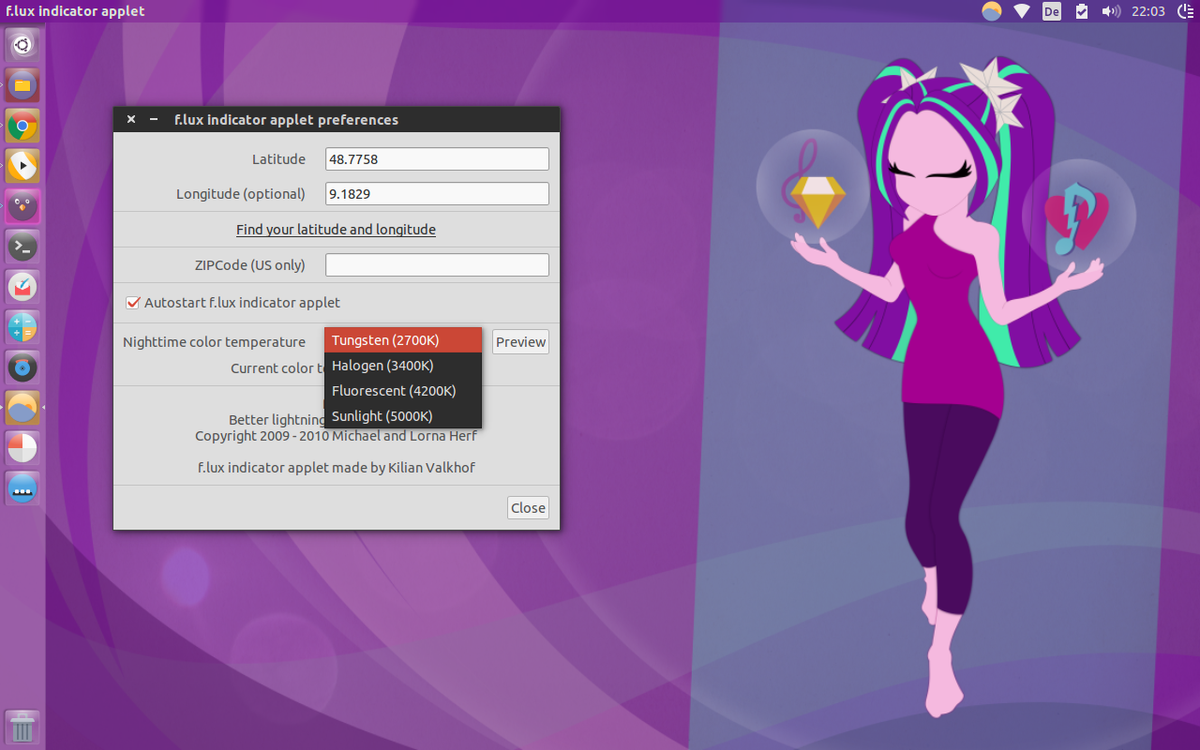
Task: Minimize the f.lux preferences window
Action: (x=154, y=119)
